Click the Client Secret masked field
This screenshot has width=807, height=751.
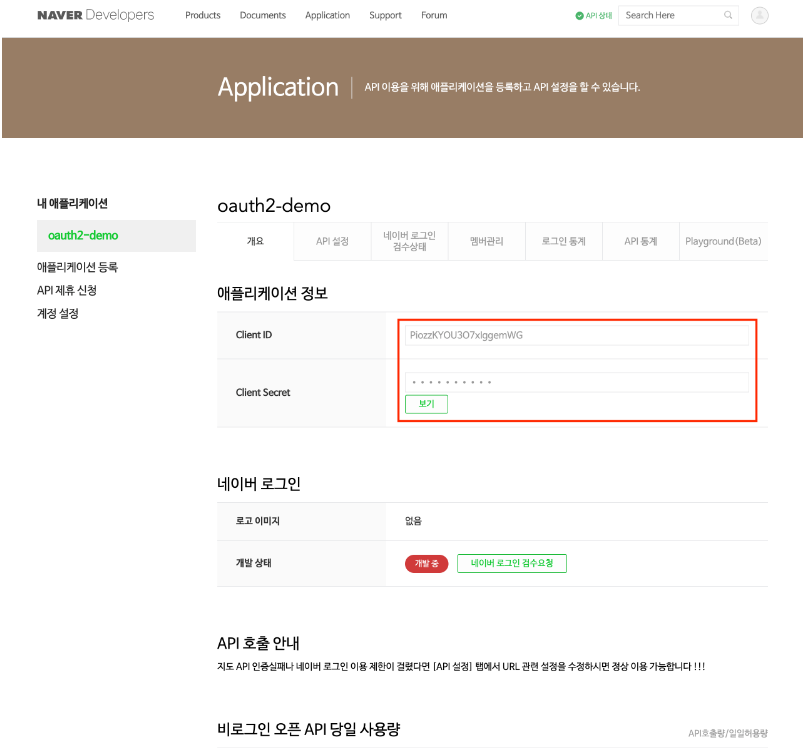[x=577, y=382]
